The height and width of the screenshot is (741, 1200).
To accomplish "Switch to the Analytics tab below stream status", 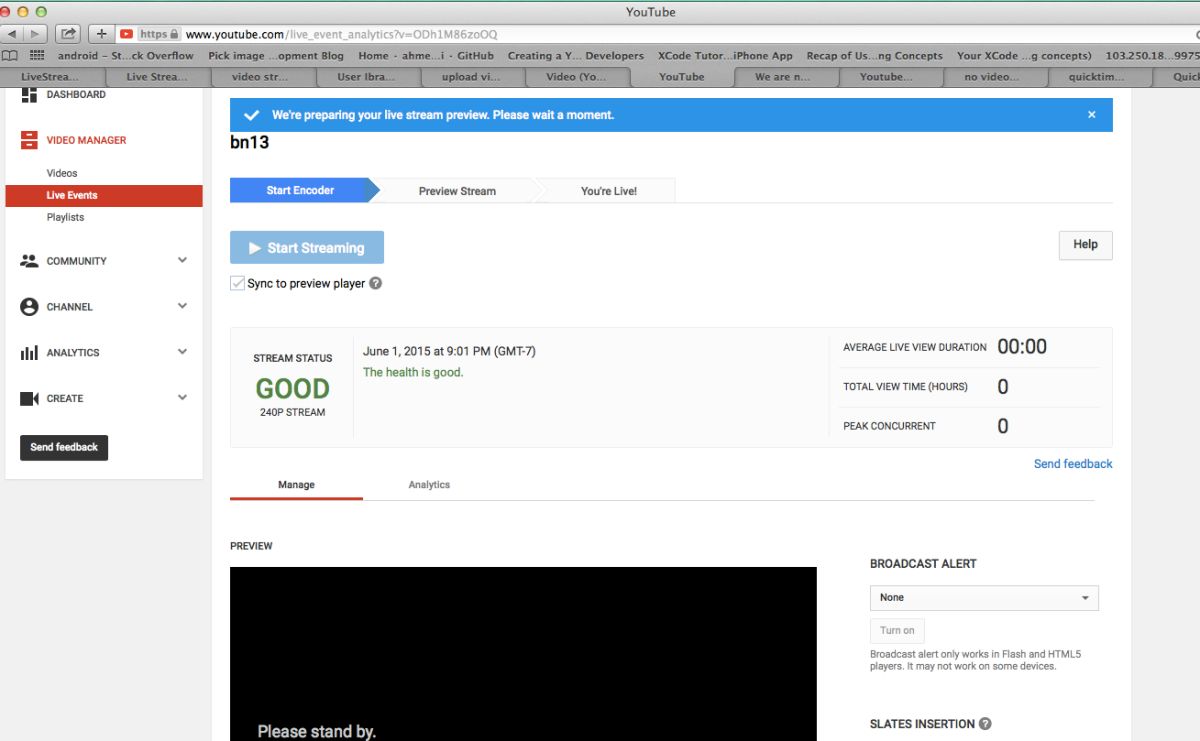I will pos(429,485).
